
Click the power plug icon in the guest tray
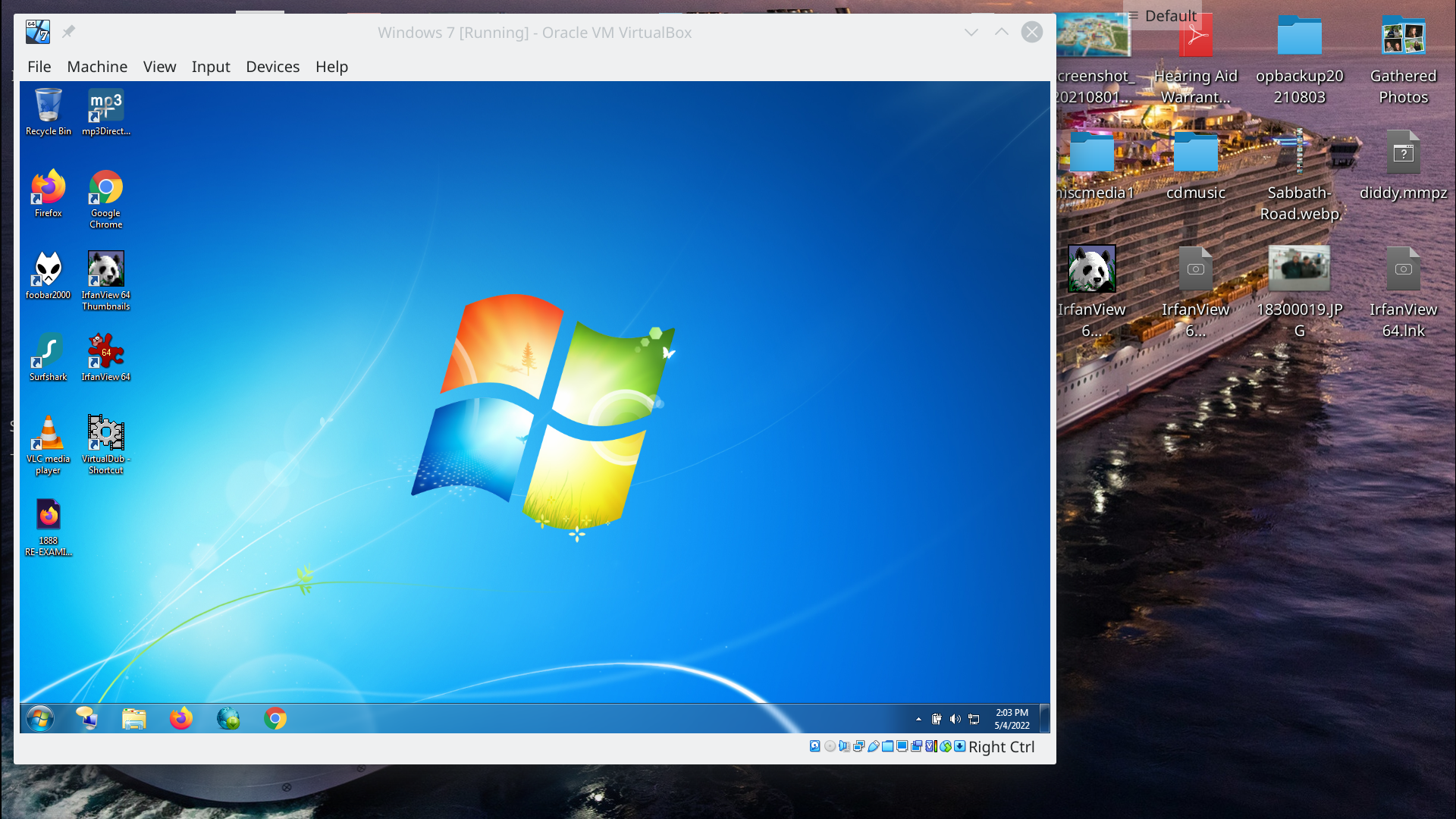click(x=937, y=719)
